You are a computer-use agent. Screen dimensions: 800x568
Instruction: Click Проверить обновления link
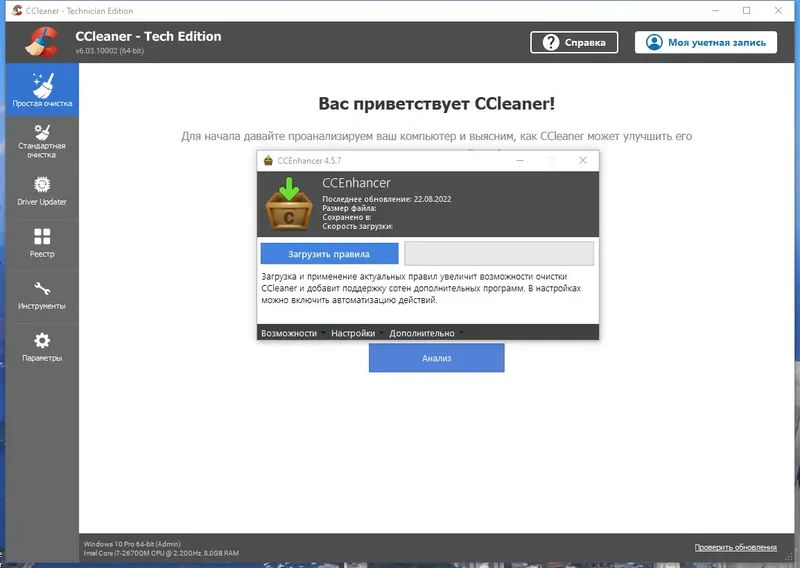tap(735, 547)
